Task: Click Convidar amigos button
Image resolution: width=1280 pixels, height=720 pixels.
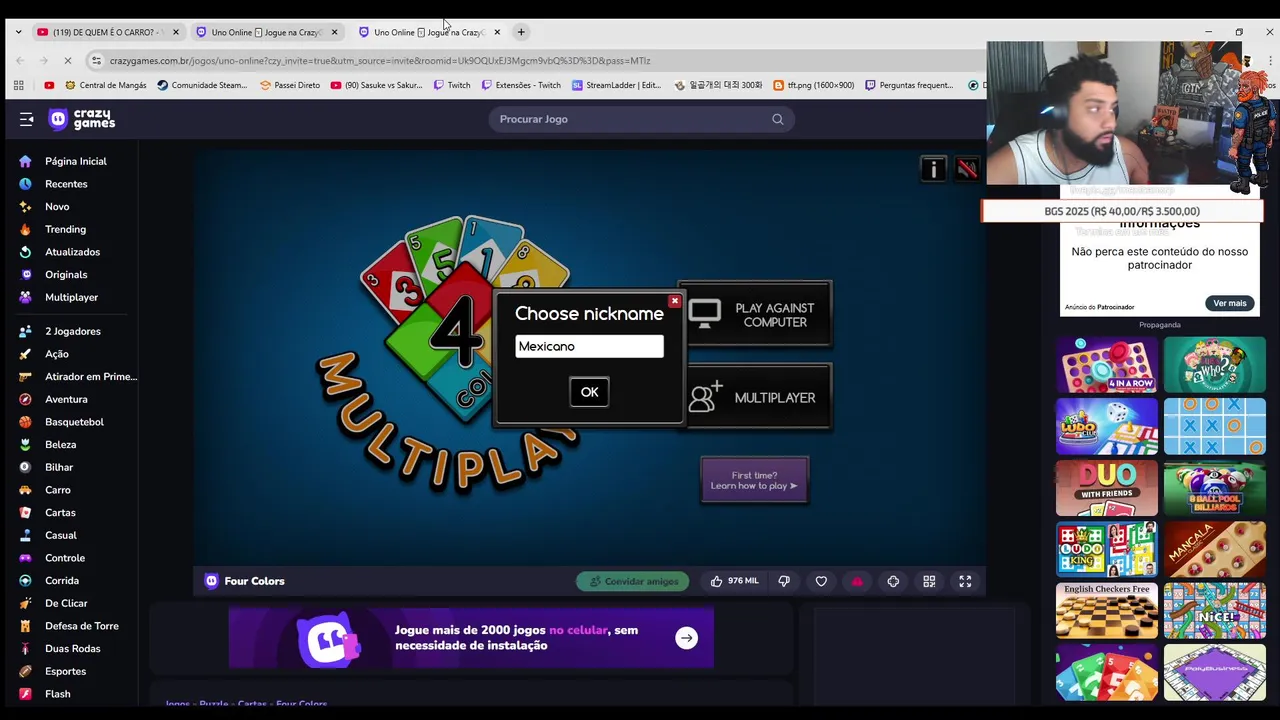Action: pyautogui.click(x=632, y=581)
